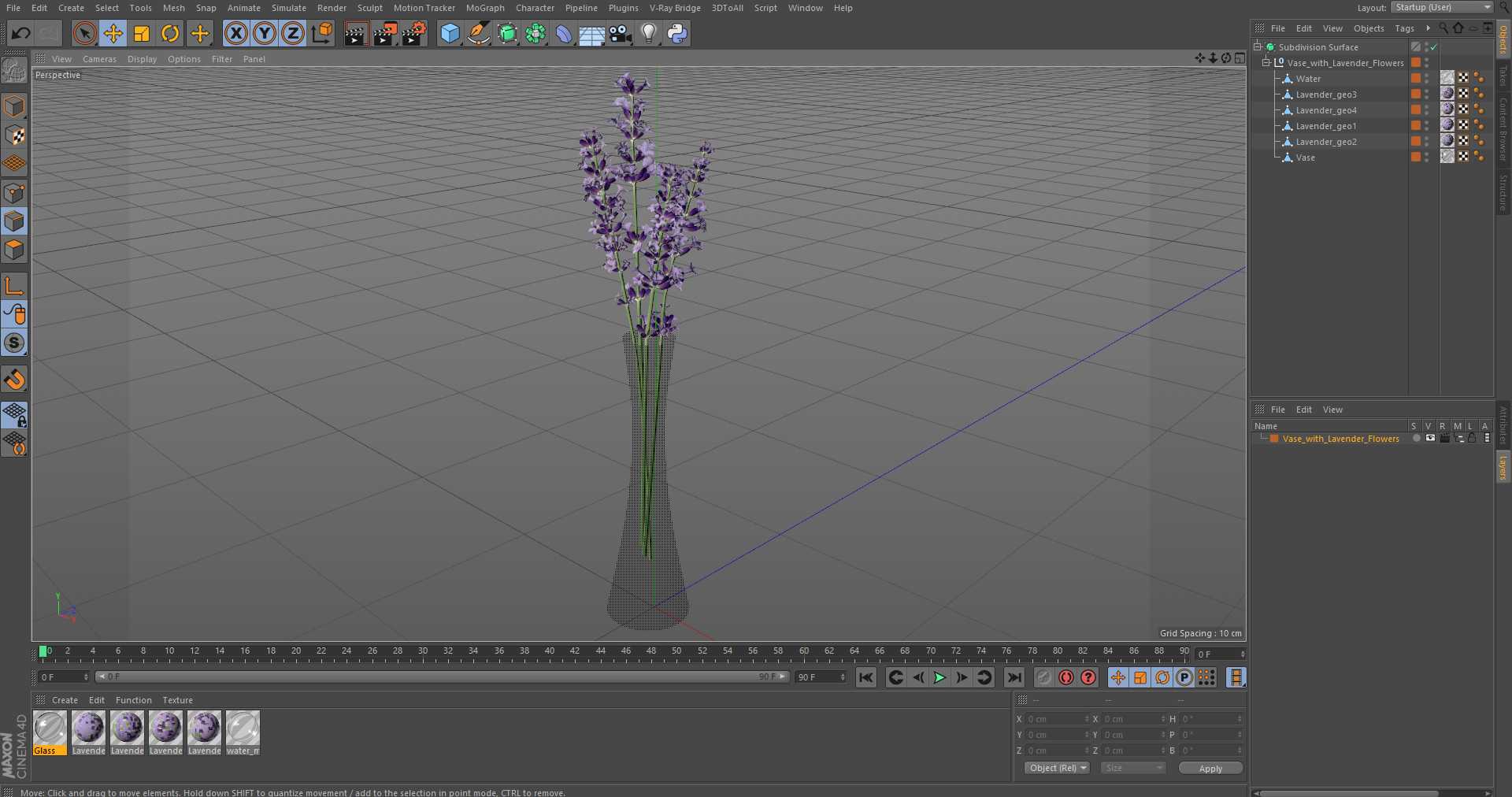Open Edit Render Settings icon
1512x797 pixels.
coord(414,33)
